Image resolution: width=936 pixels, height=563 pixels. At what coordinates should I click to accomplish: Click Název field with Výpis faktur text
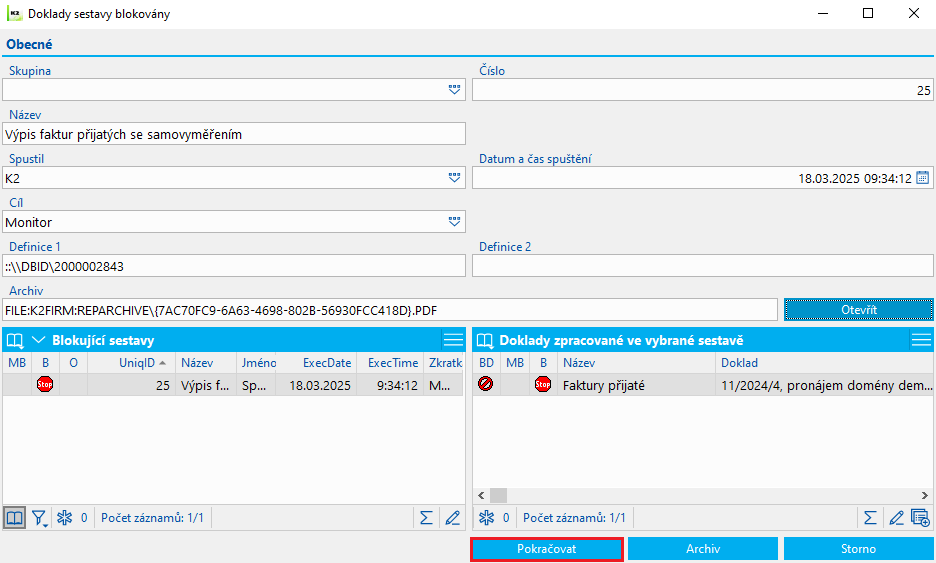click(234, 134)
